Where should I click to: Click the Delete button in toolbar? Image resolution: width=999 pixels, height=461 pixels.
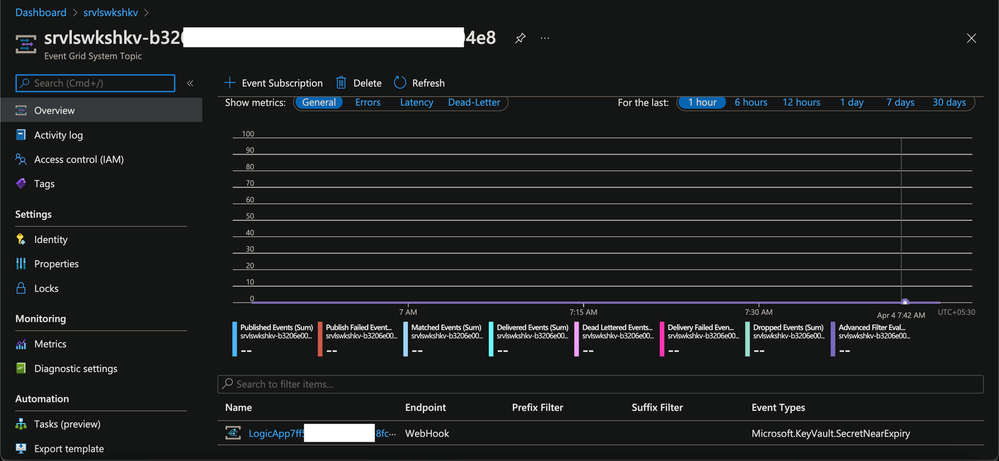click(359, 83)
